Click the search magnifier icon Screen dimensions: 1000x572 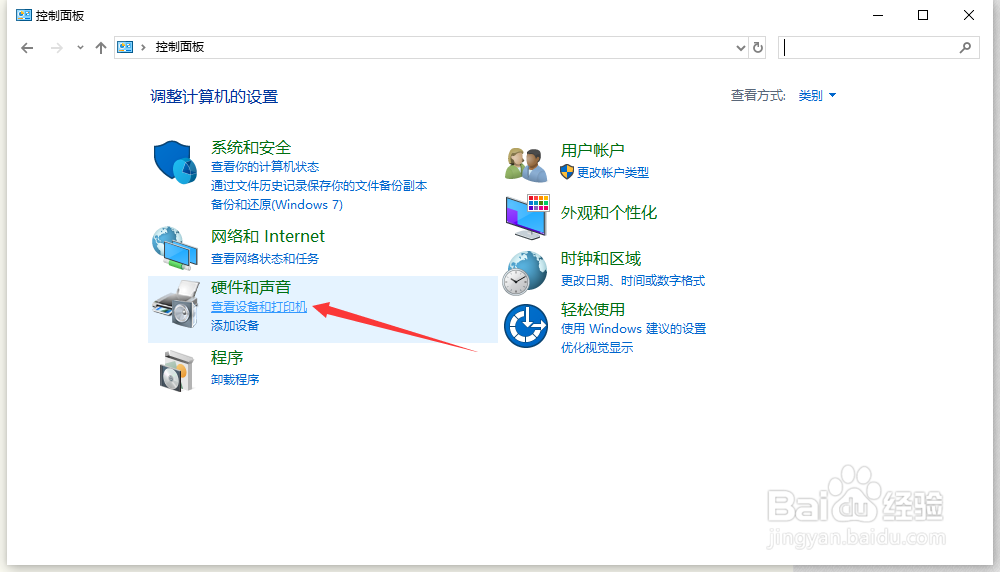[966, 47]
